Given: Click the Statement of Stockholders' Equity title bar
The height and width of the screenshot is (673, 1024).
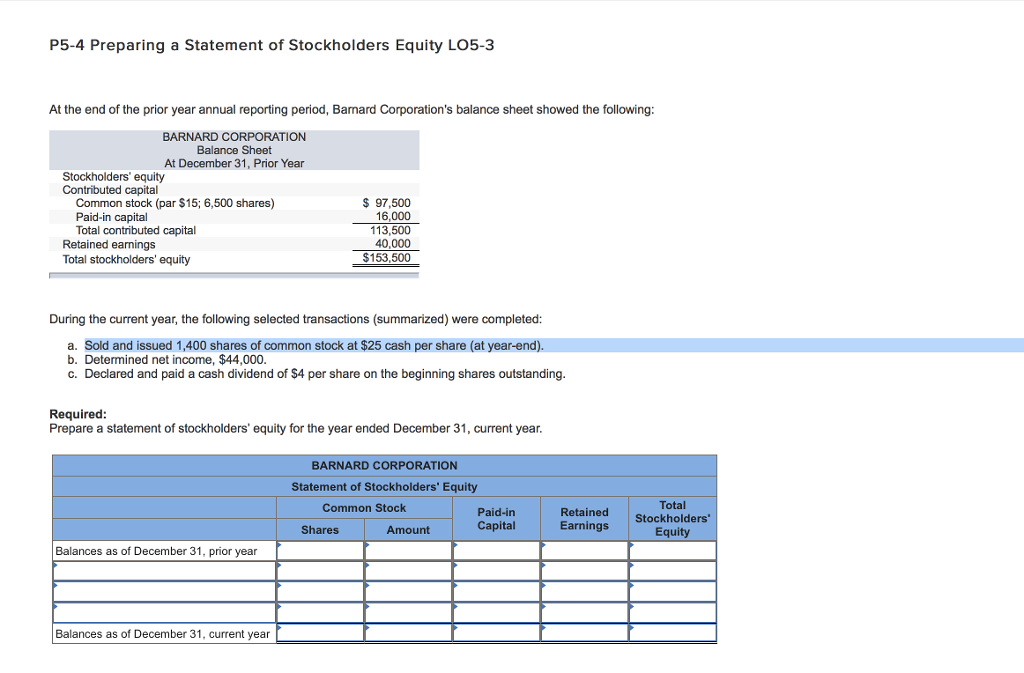Looking at the screenshot, I should point(384,486).
